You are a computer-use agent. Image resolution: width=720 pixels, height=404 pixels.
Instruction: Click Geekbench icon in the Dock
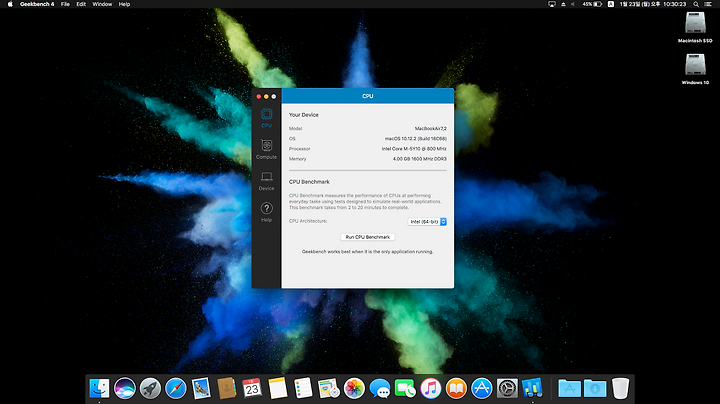[533, 388]
